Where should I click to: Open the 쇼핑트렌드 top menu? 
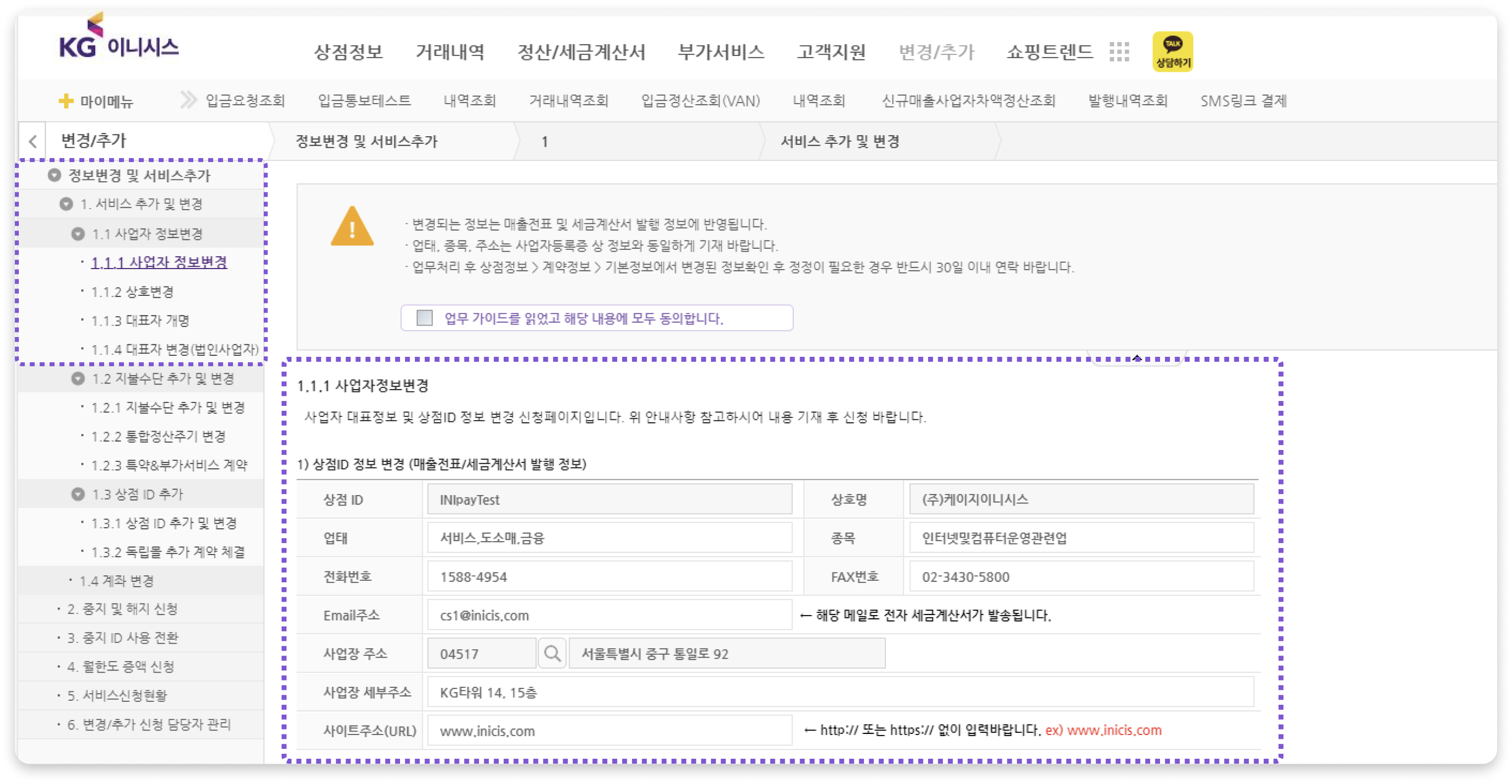pyautogui.click(x=1049, y=52)
